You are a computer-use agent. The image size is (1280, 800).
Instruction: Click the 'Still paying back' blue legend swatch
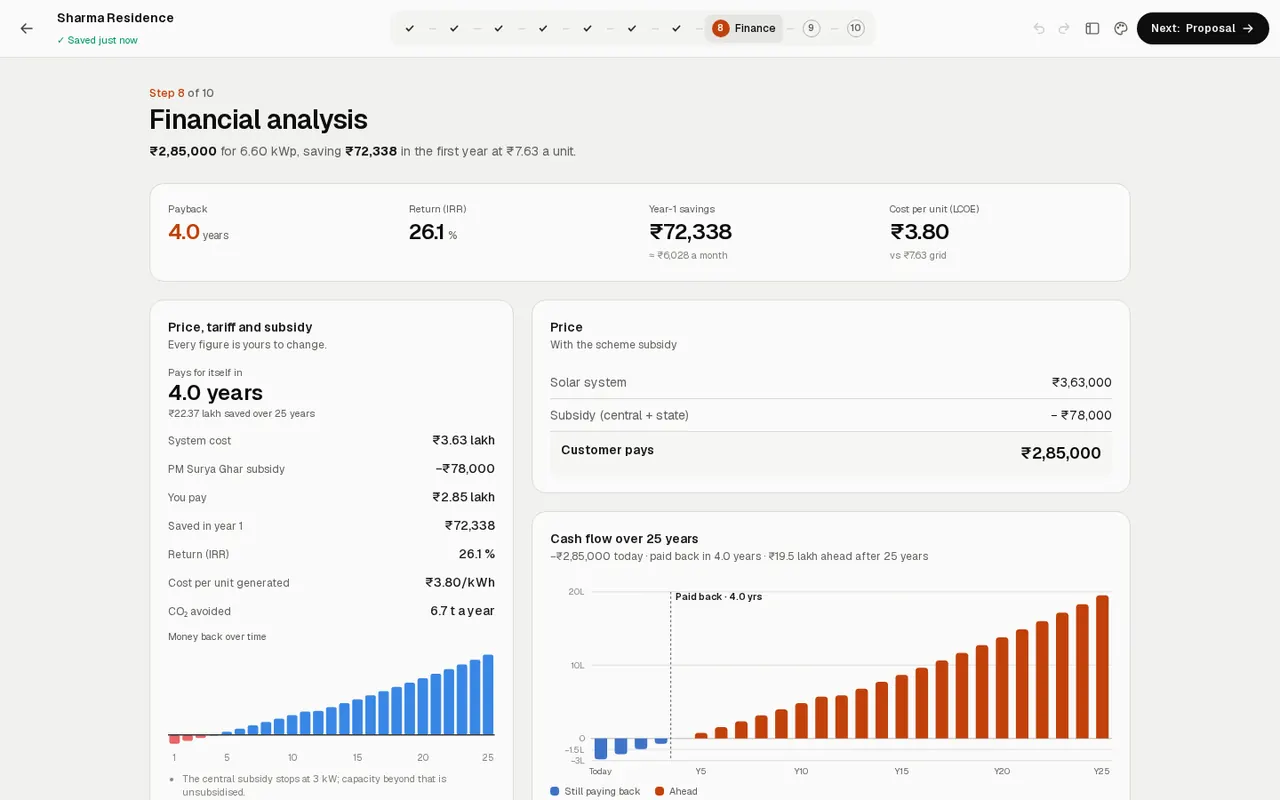555,791
